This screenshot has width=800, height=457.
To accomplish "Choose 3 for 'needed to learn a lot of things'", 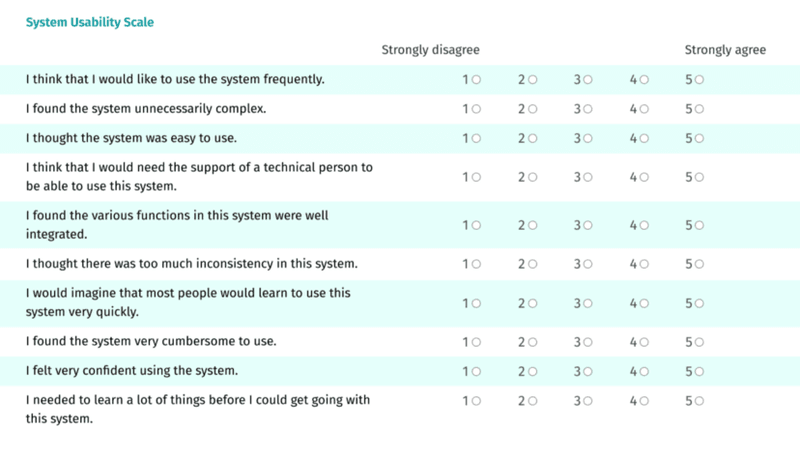I will 588,401.
